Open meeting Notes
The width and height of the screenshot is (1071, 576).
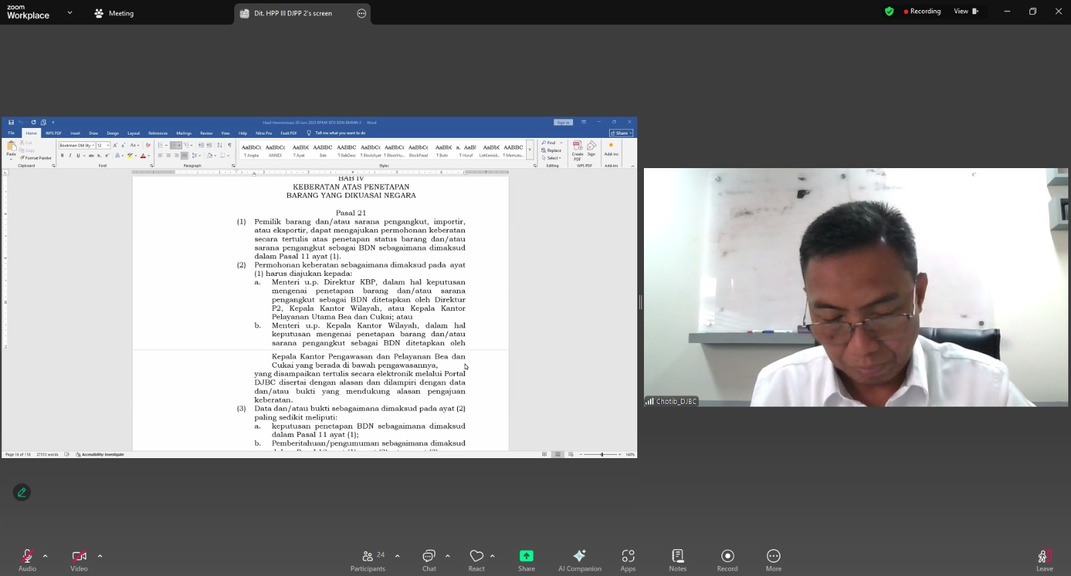[x=678, y=560]
